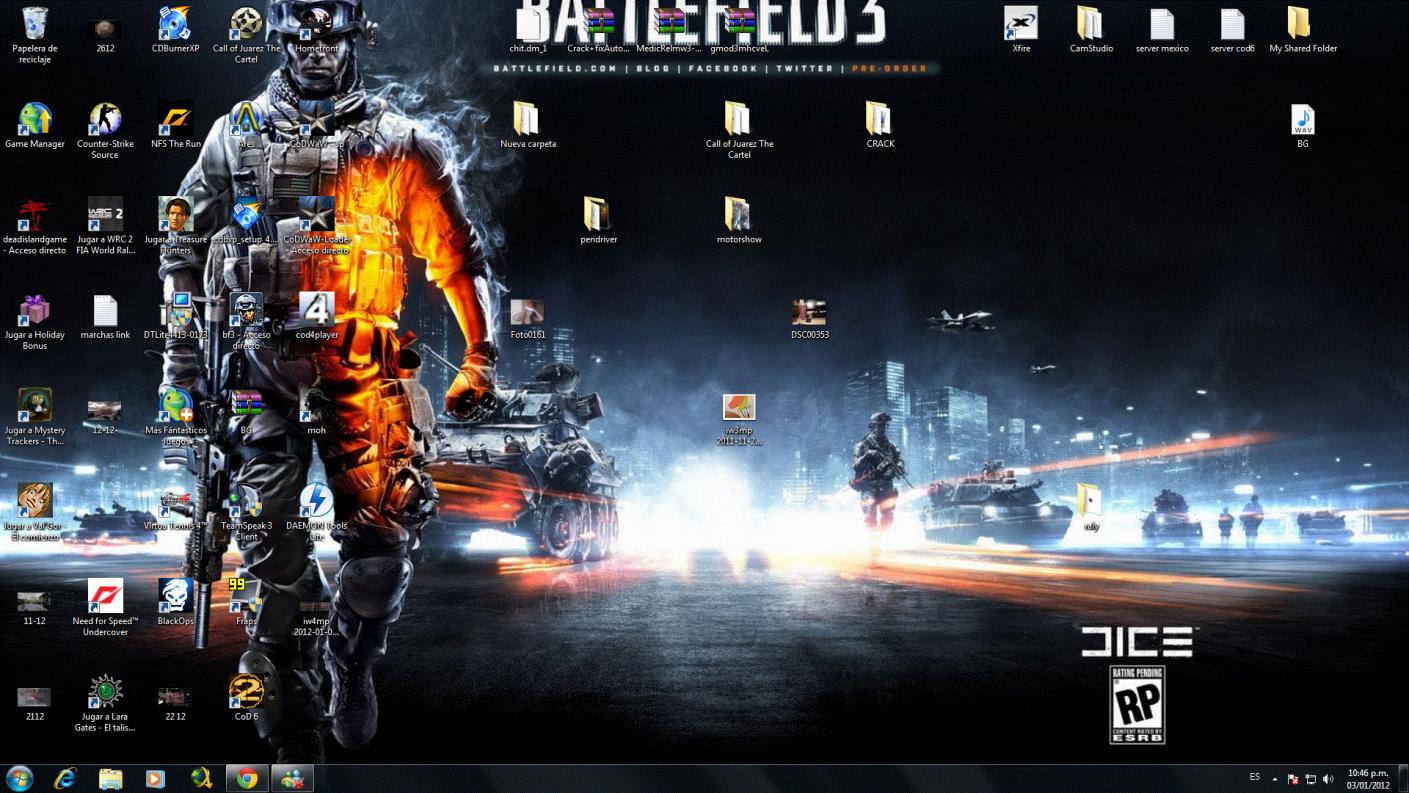
Task: Select the Ares desktop shortcut
Action: point(246,119)
